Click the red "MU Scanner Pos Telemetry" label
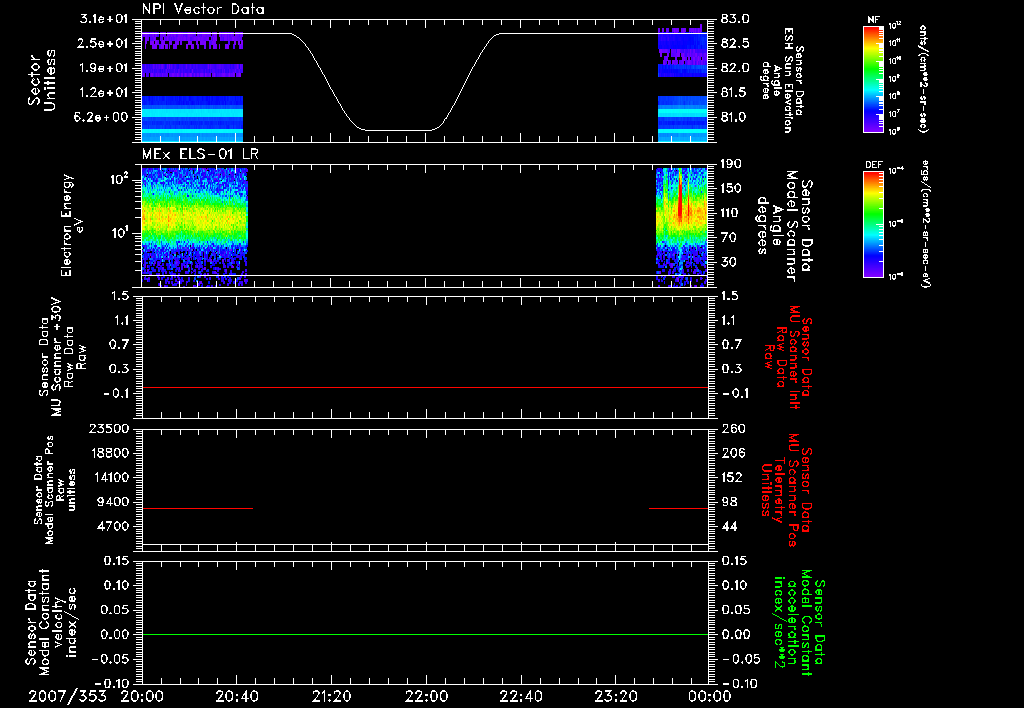Image resolution: width=1024 pixels, height=708 pixels. 786,490
